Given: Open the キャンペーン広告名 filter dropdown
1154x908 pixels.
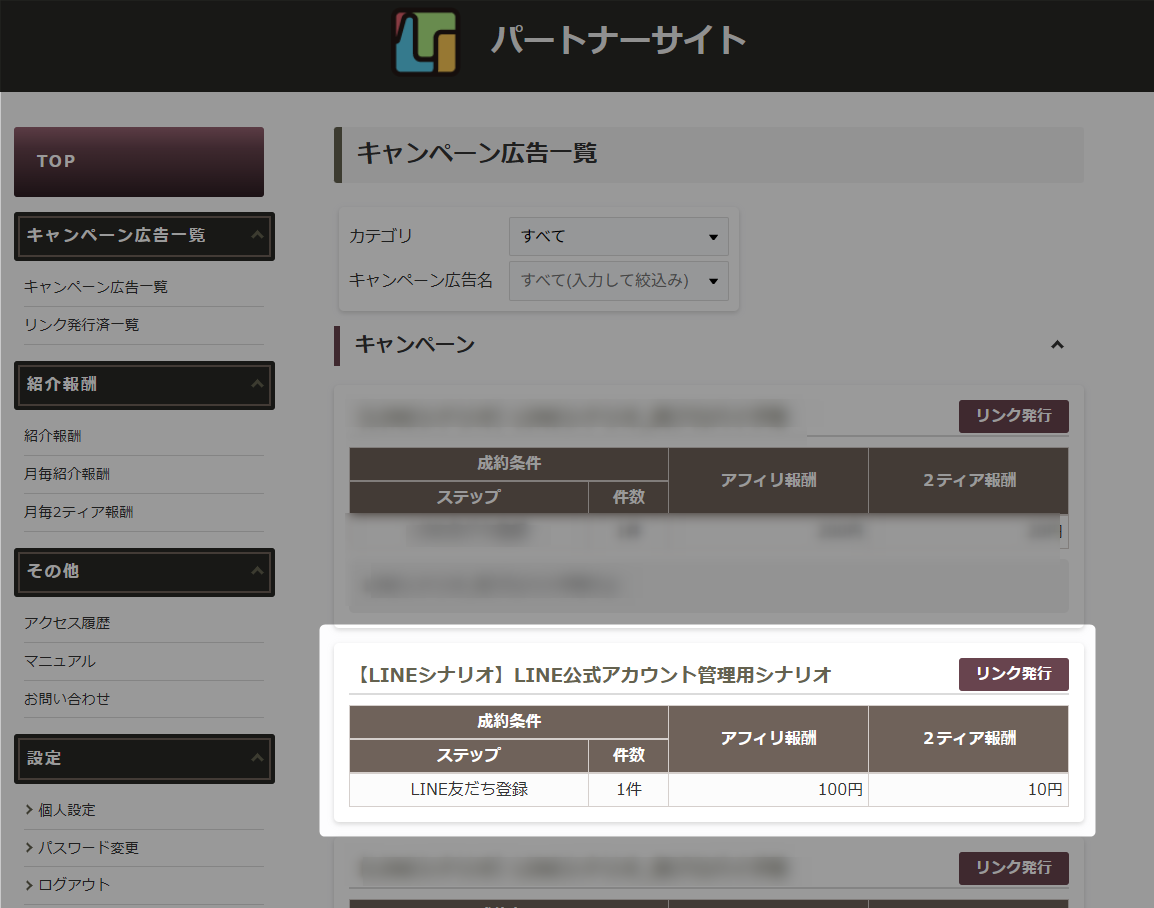Looking at the screenshot, I should click(619, 280).
